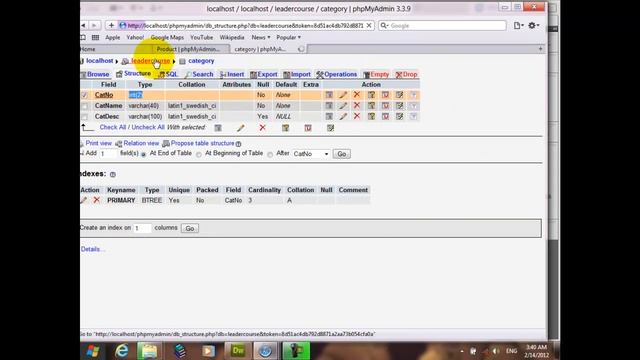Browse distinct values for CatNo field
Viewport: 640px width, 360px height.
pos(329,95)
